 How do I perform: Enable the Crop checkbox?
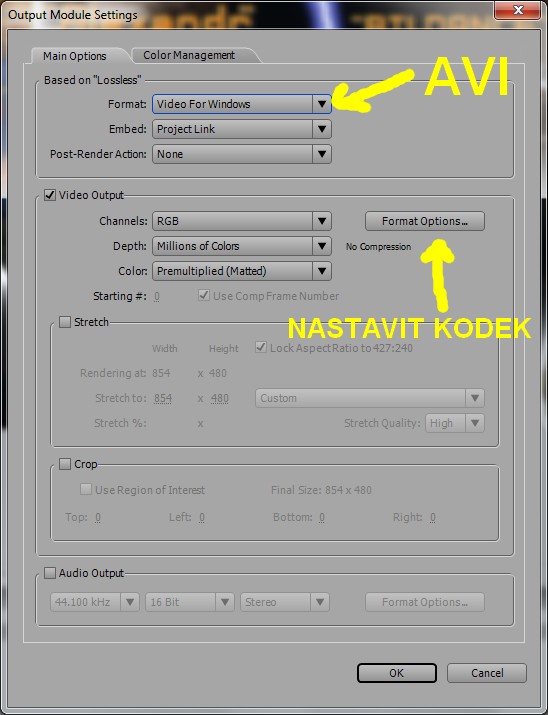65,464
